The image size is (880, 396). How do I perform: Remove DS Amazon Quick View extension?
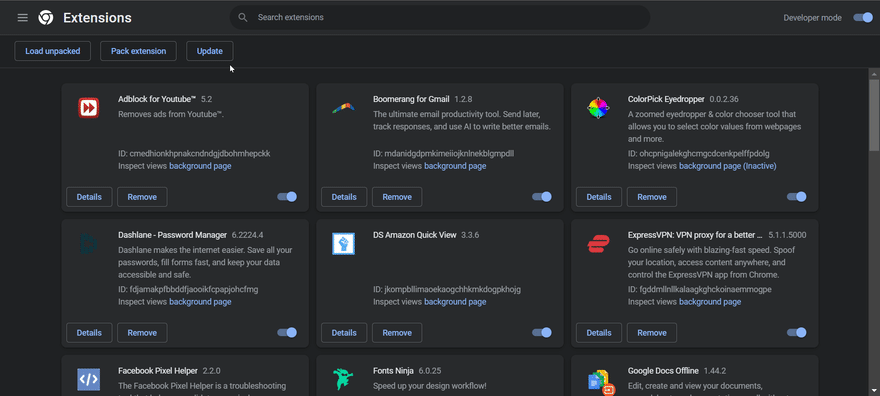point(397,333)
